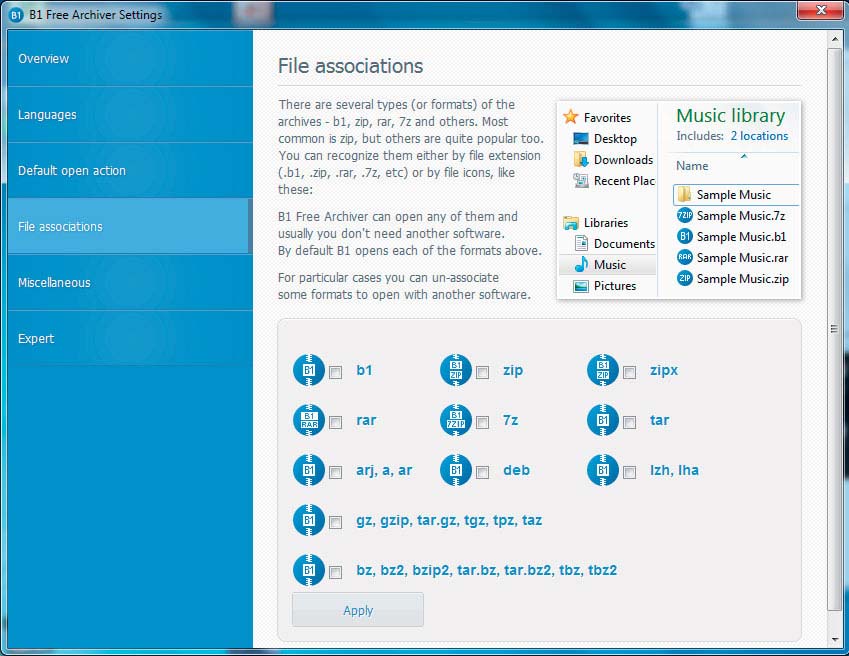Click the 'arj, a, ar' label
849x656 pixels.
coord(384,470)
